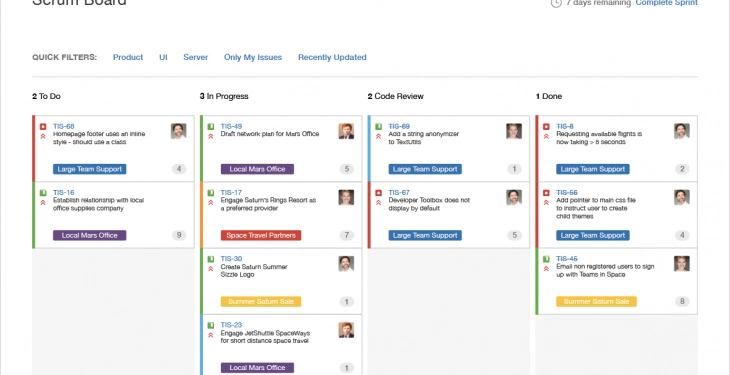Open issue TIS-23 link
Viewport: 730px width, 375px height.
click(231, 325)
